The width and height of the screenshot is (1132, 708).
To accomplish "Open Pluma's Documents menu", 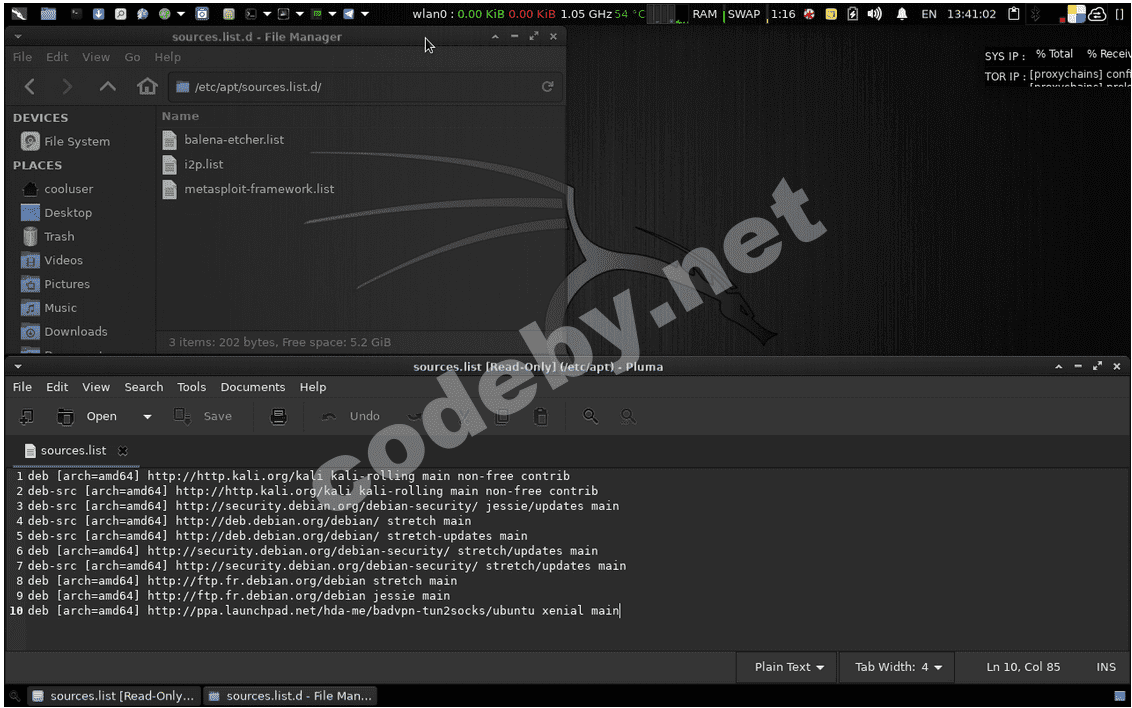I will click(x=253, y=387).
